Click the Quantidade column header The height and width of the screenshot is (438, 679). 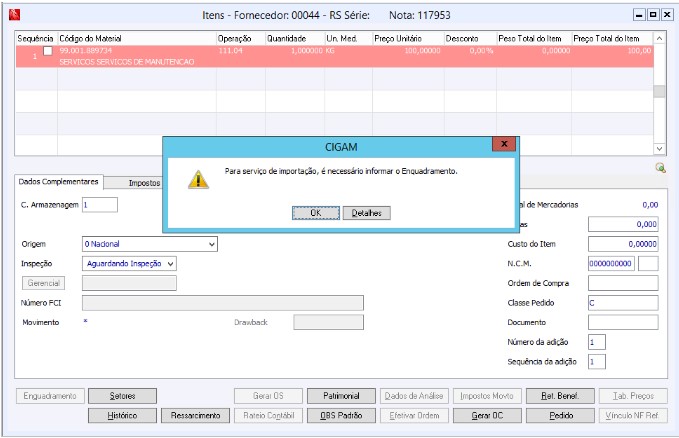tap(295, 39)
